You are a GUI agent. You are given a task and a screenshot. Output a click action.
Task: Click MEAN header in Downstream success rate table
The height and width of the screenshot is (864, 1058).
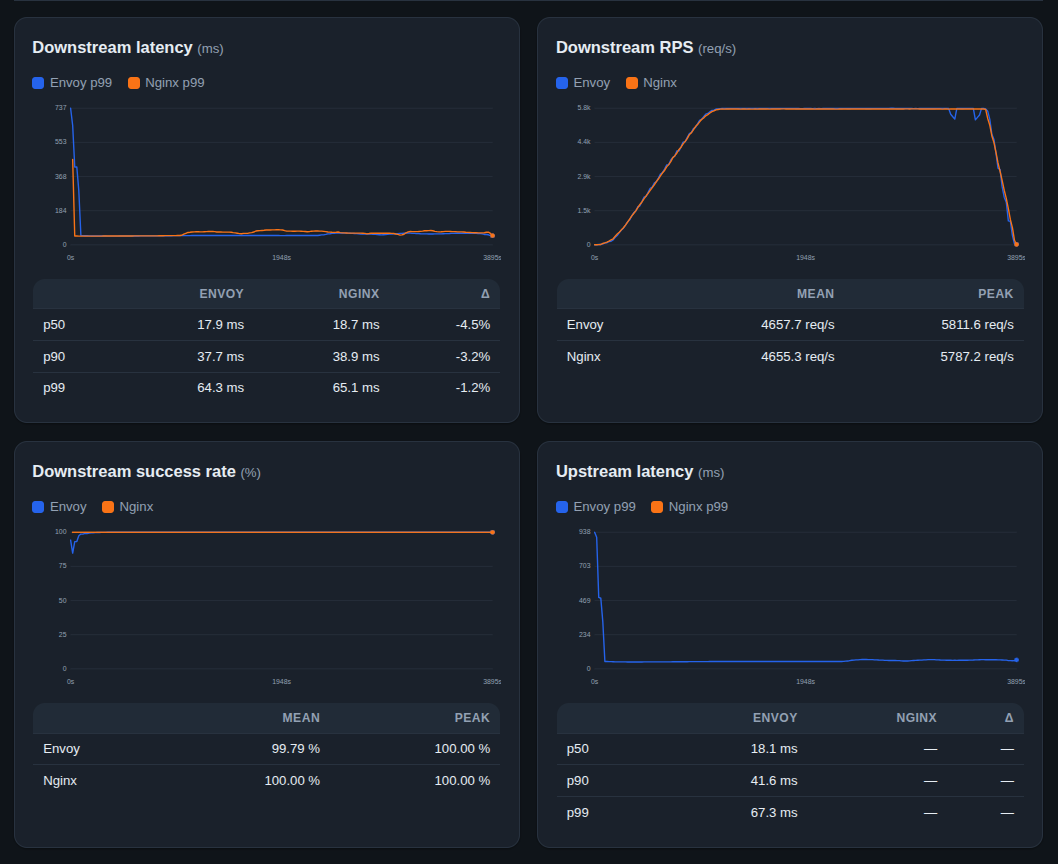pyautogui.click(x=301, y=718)
